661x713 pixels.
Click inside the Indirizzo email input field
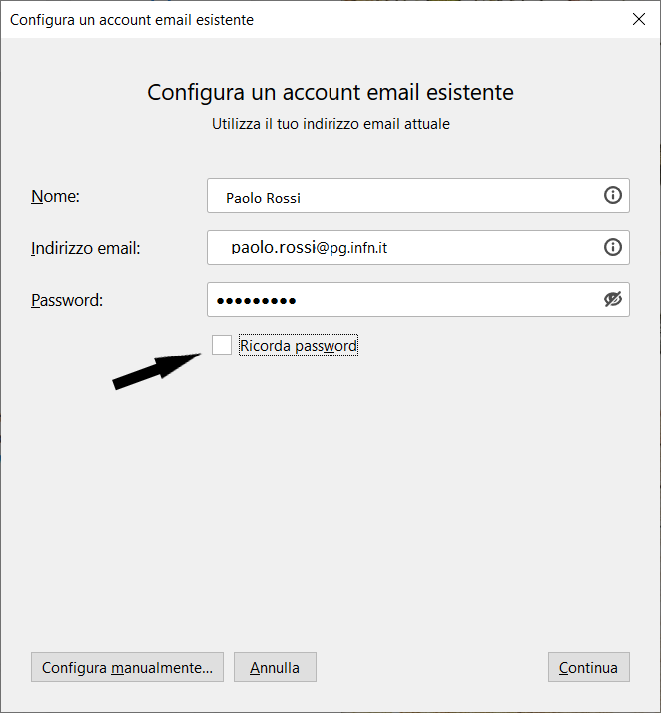tap(418, 247)
